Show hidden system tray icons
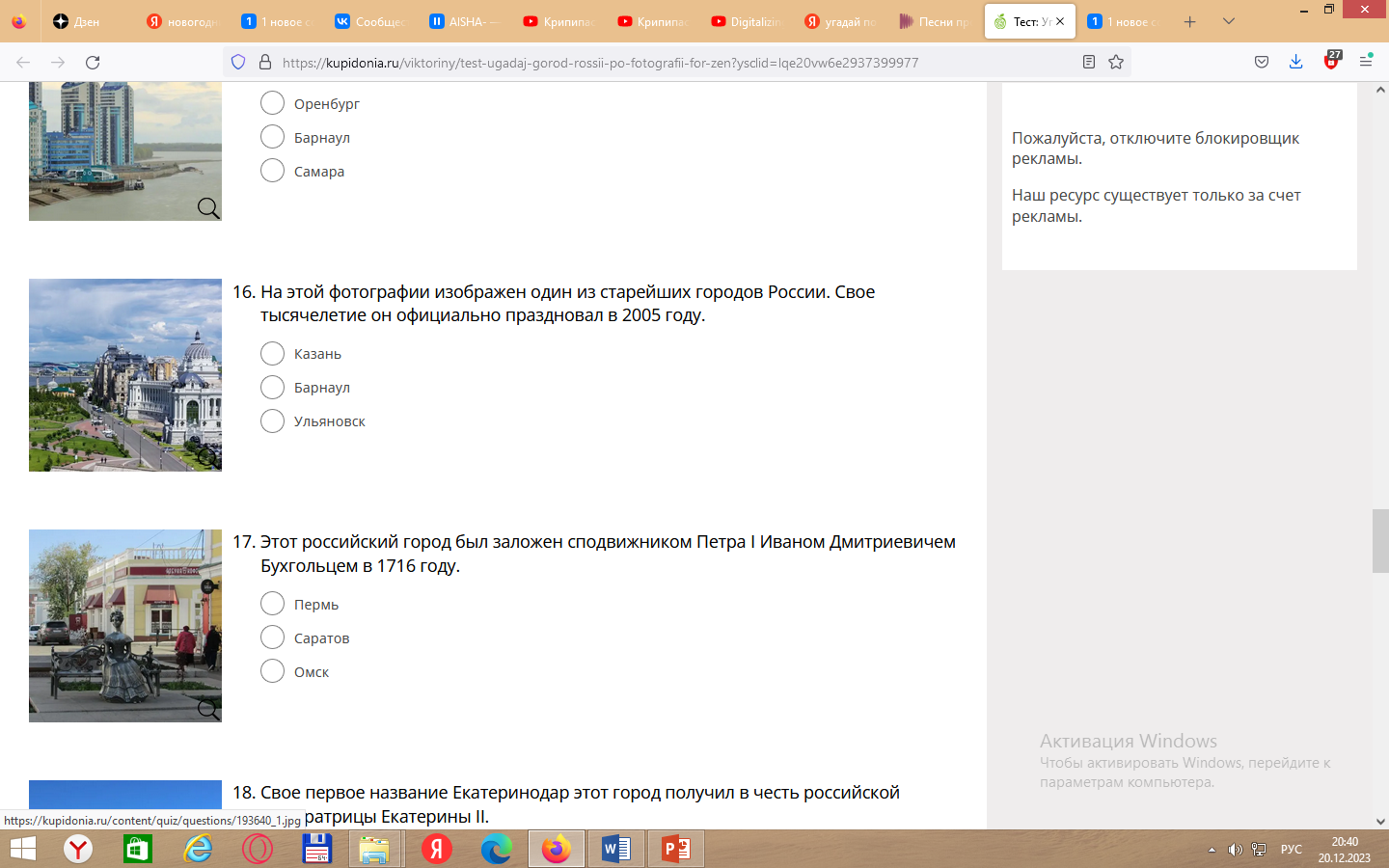This screenshot has height=868, width=1389. pyautogui.click(x=1212, y=850)
